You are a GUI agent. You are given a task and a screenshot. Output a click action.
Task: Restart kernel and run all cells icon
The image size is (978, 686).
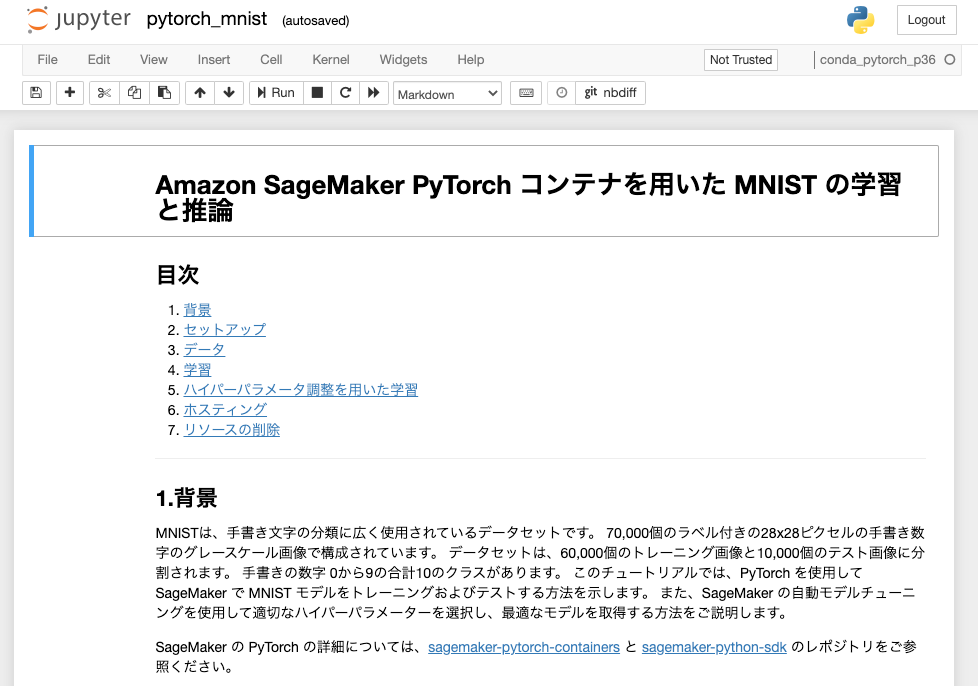[x=374, y=93]
